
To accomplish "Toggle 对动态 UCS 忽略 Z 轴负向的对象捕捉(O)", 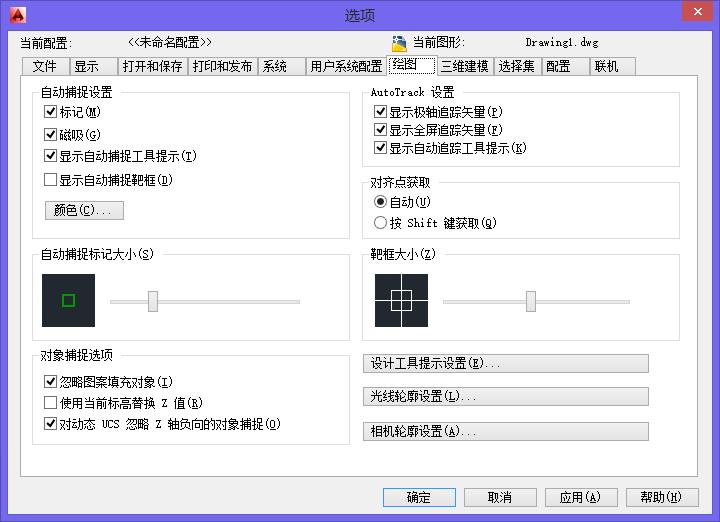I will point(50,424).
